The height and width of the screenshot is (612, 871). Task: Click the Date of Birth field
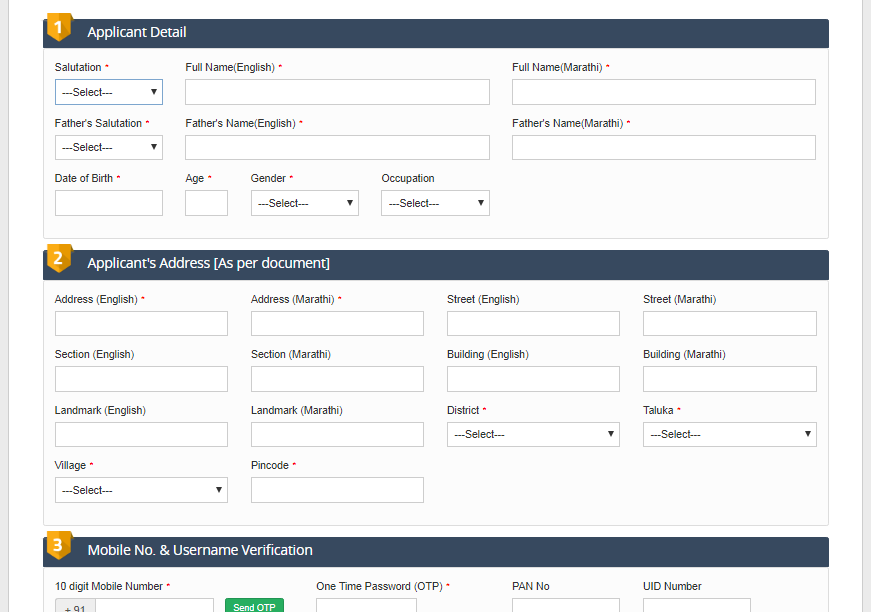(108, 203)
